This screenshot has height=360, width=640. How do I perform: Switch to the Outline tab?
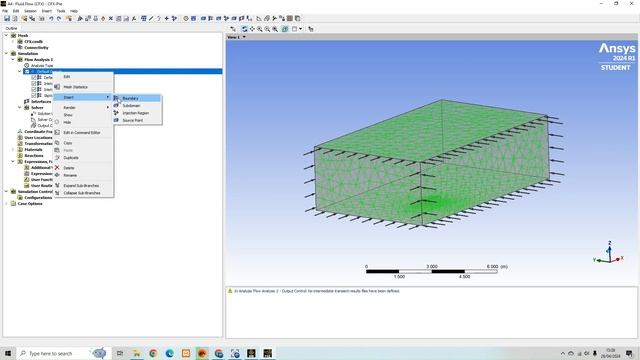tap(11, 28)
